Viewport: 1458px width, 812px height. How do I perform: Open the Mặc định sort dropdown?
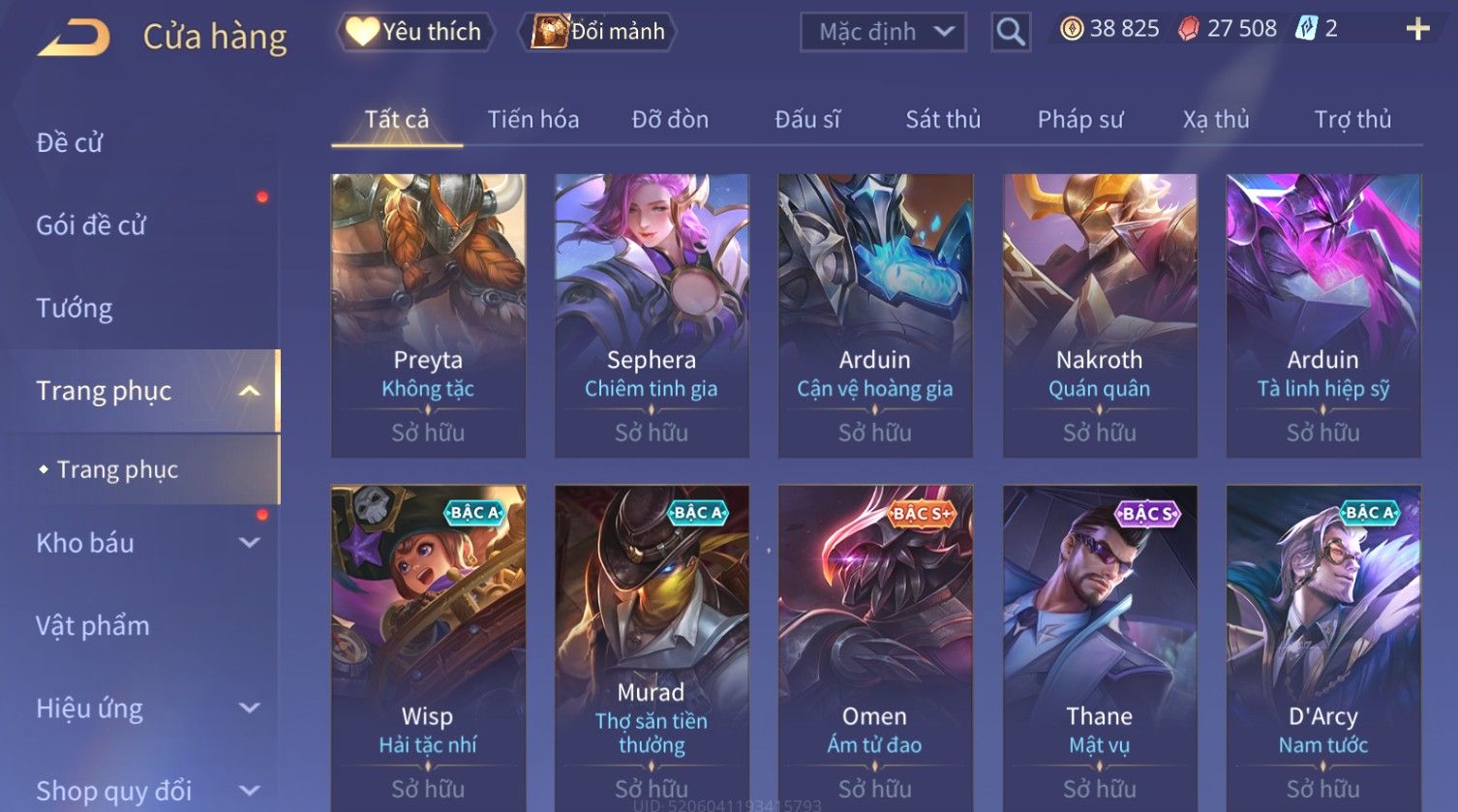[x=883, y=32]
